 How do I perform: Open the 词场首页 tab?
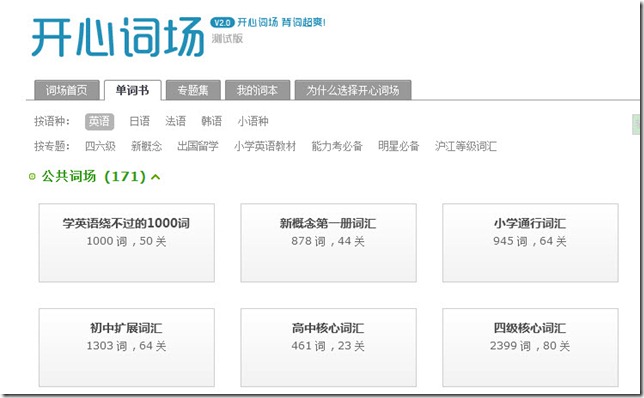coord(67,90)
